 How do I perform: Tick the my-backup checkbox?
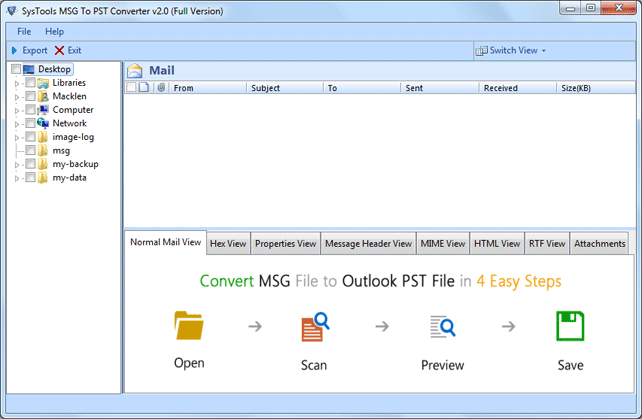coord(30,164)
